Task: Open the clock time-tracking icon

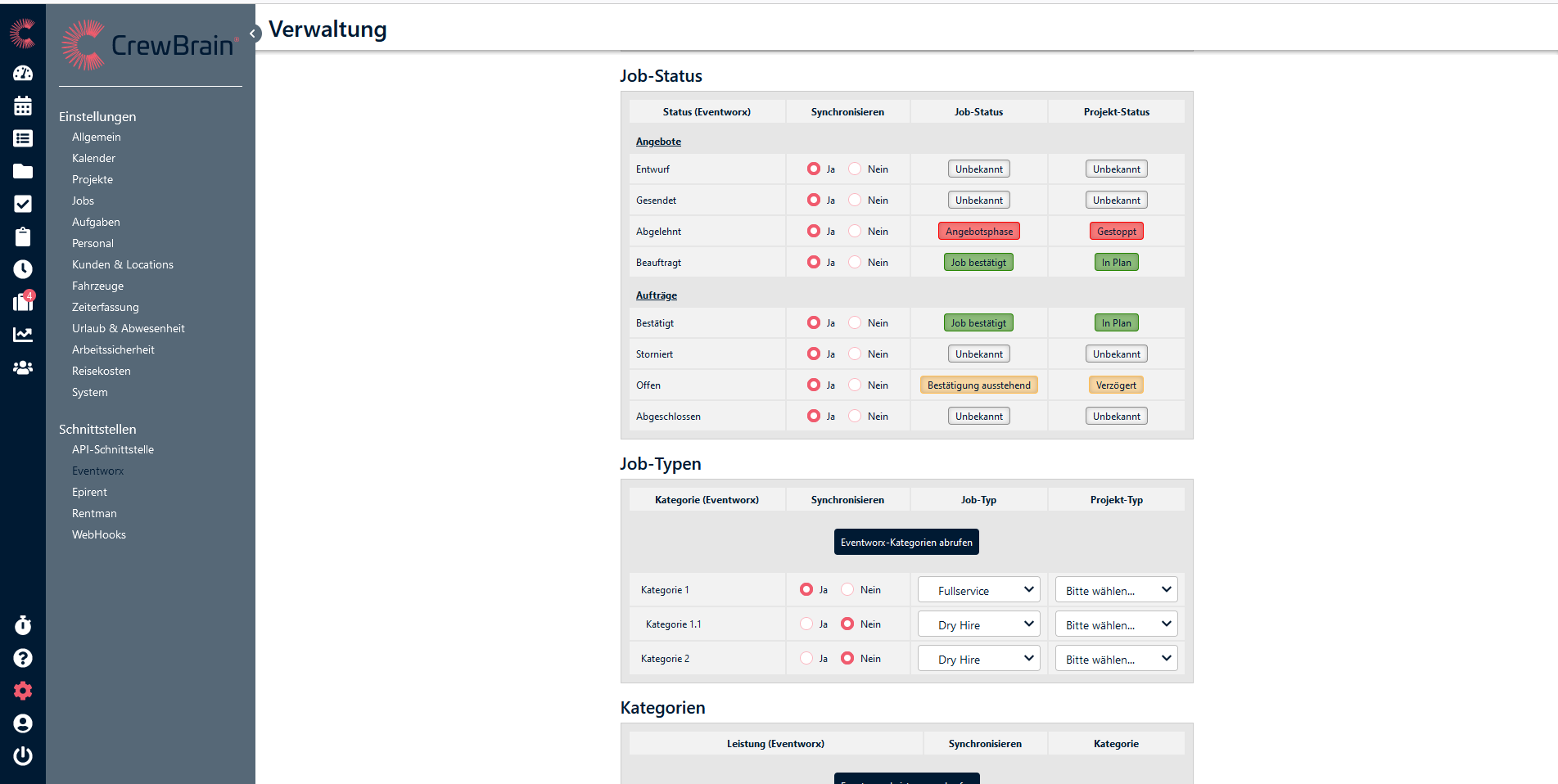Action: point(23,269)
